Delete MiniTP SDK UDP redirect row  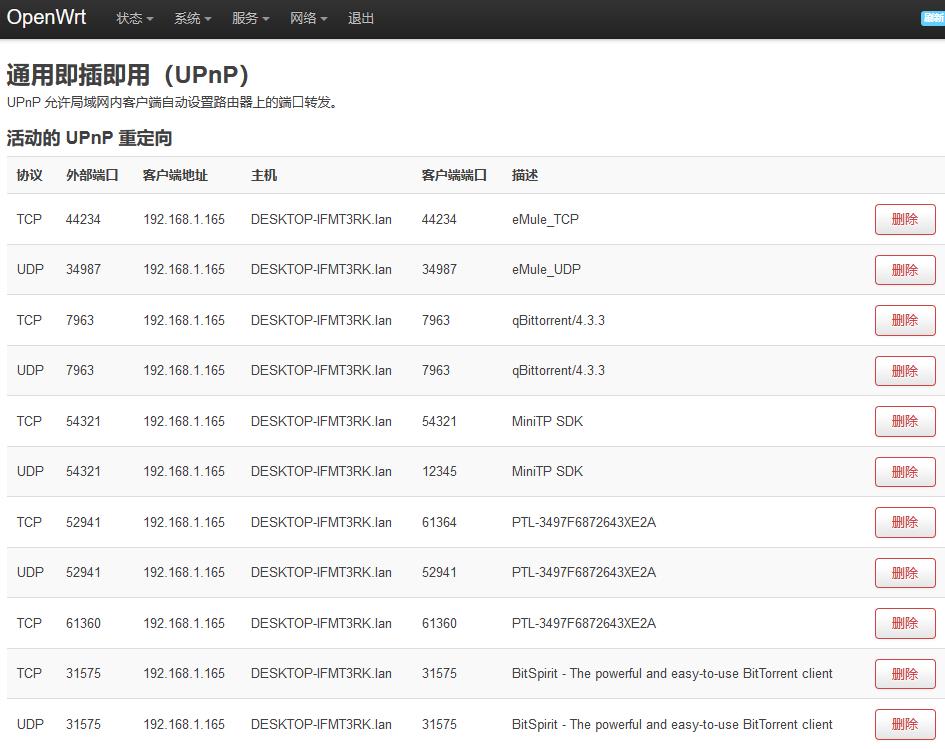pos(904,472)
